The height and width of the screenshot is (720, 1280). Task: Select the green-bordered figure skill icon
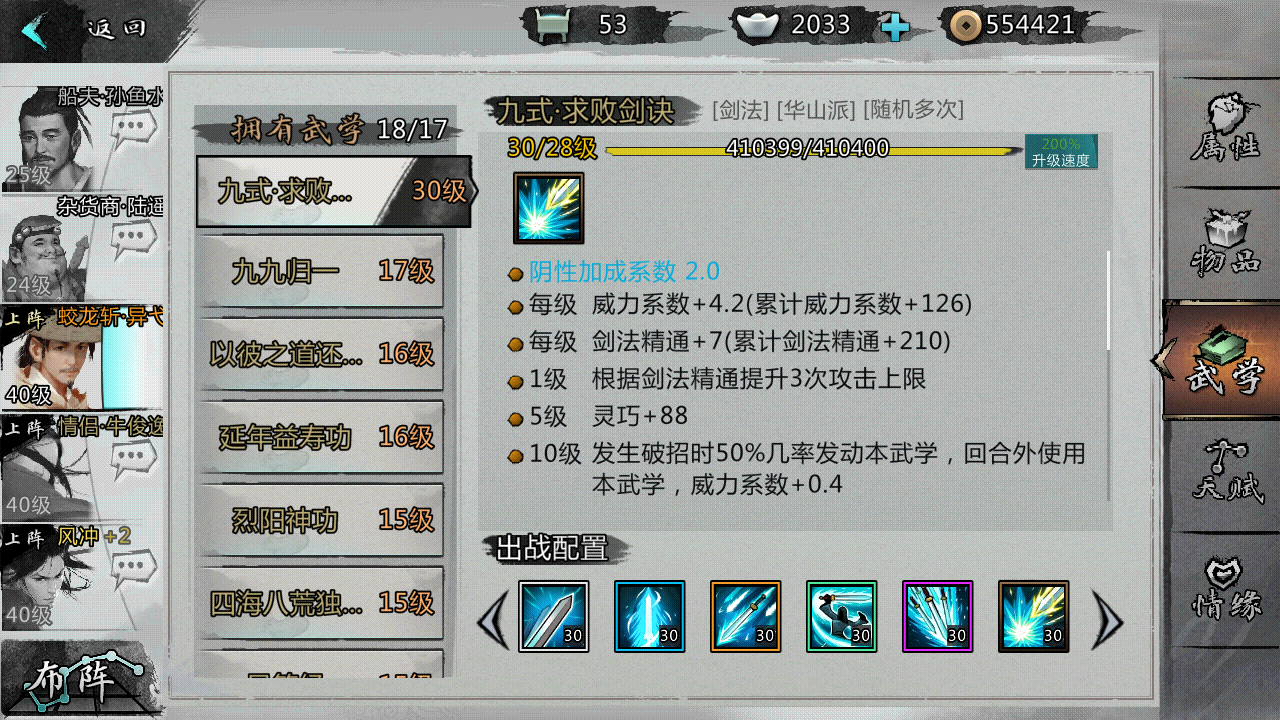842,617
